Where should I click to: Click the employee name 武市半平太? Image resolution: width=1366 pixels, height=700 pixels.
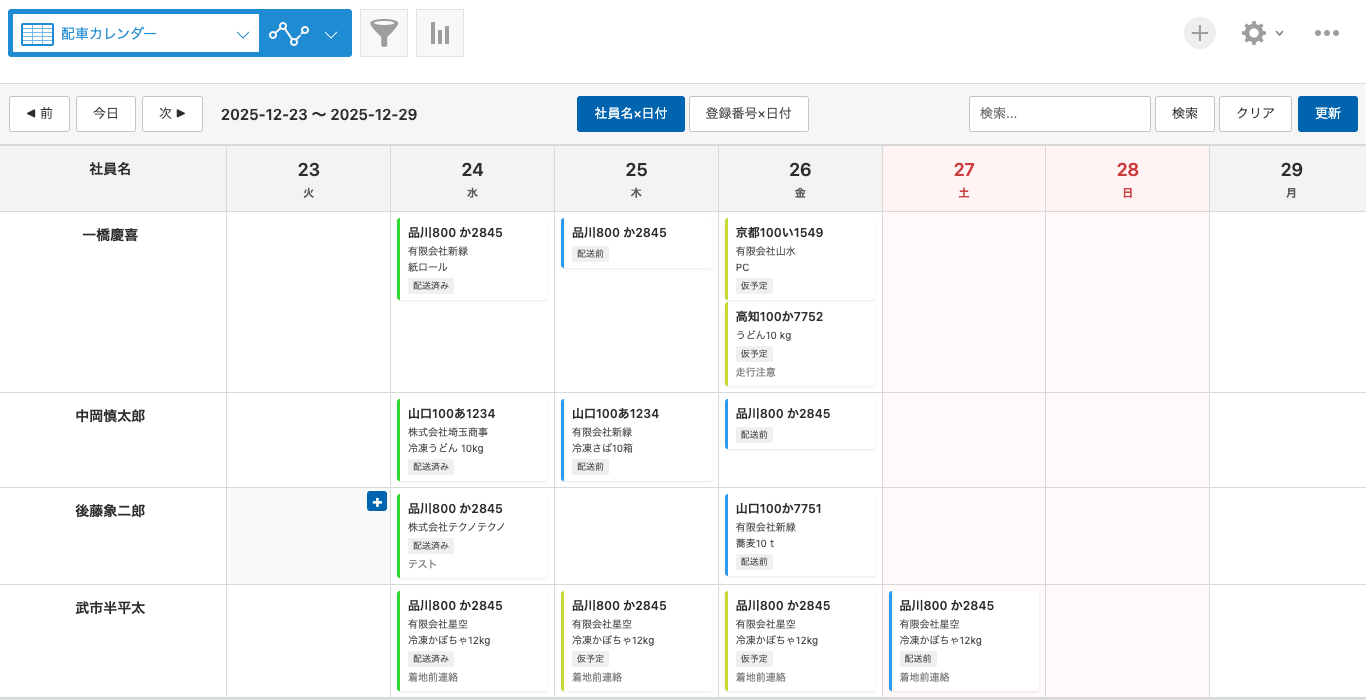110,607
